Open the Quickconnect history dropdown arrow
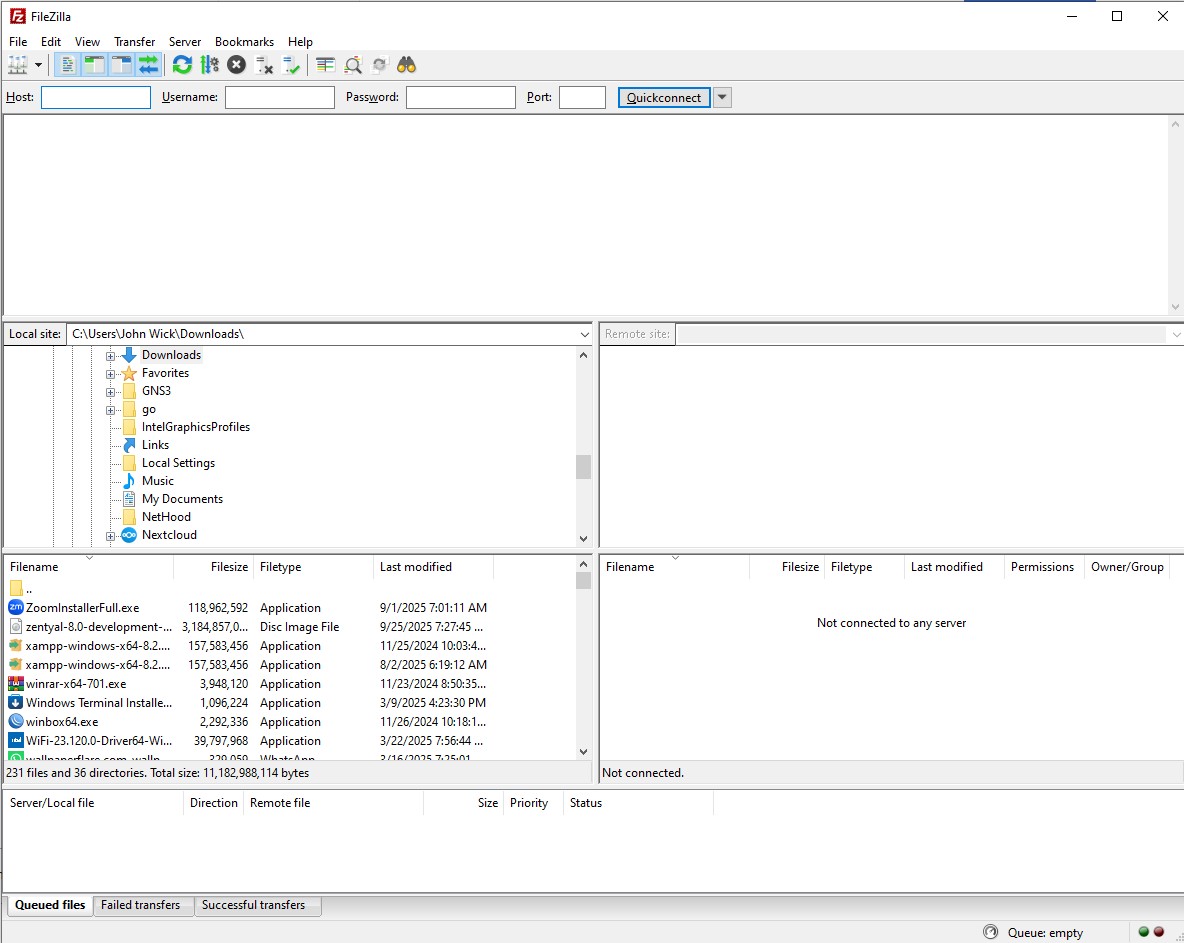This screenshot has height=943, width=1184. (722, 97)
